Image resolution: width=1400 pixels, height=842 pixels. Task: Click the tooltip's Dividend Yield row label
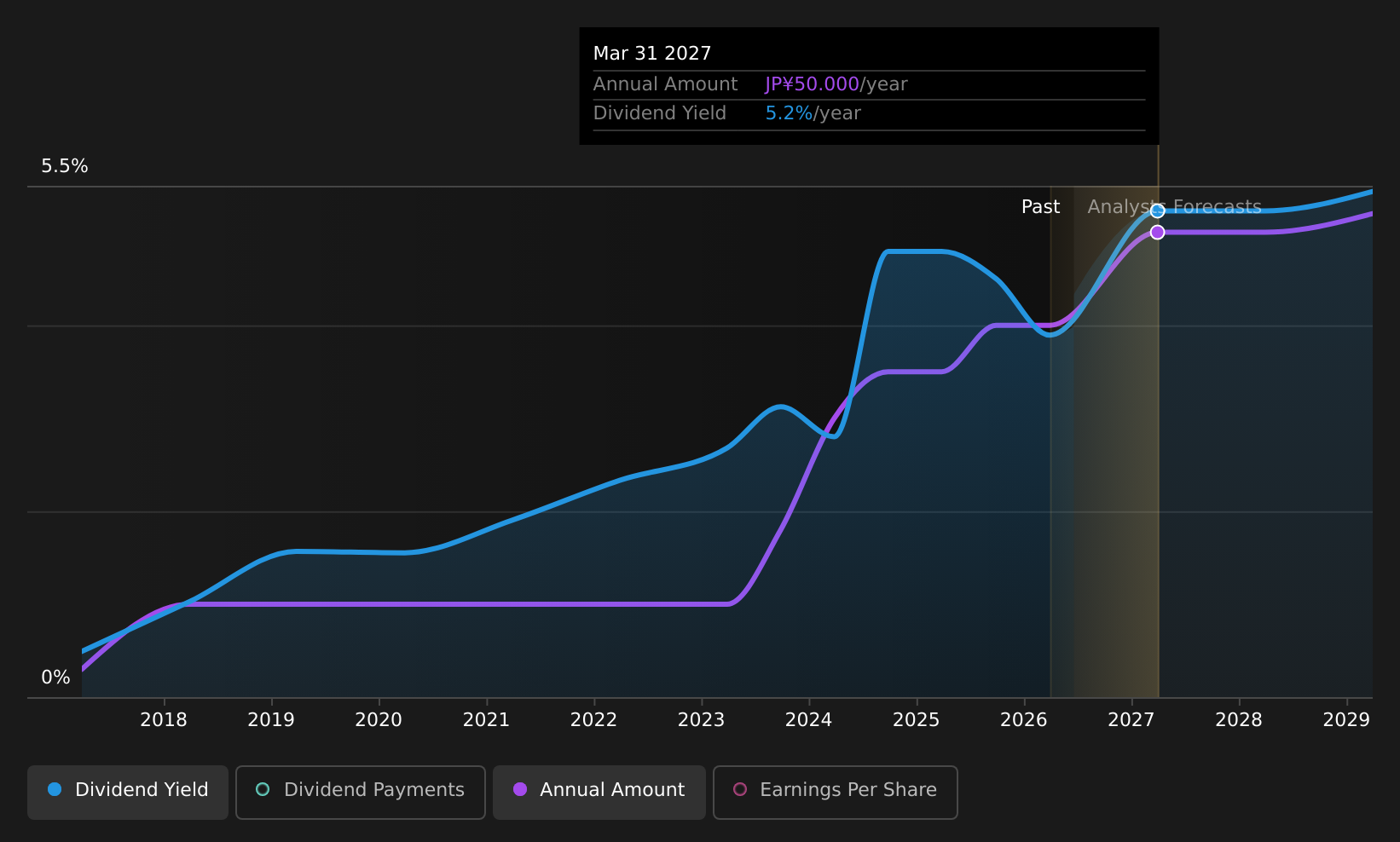[x=659, y=113]
